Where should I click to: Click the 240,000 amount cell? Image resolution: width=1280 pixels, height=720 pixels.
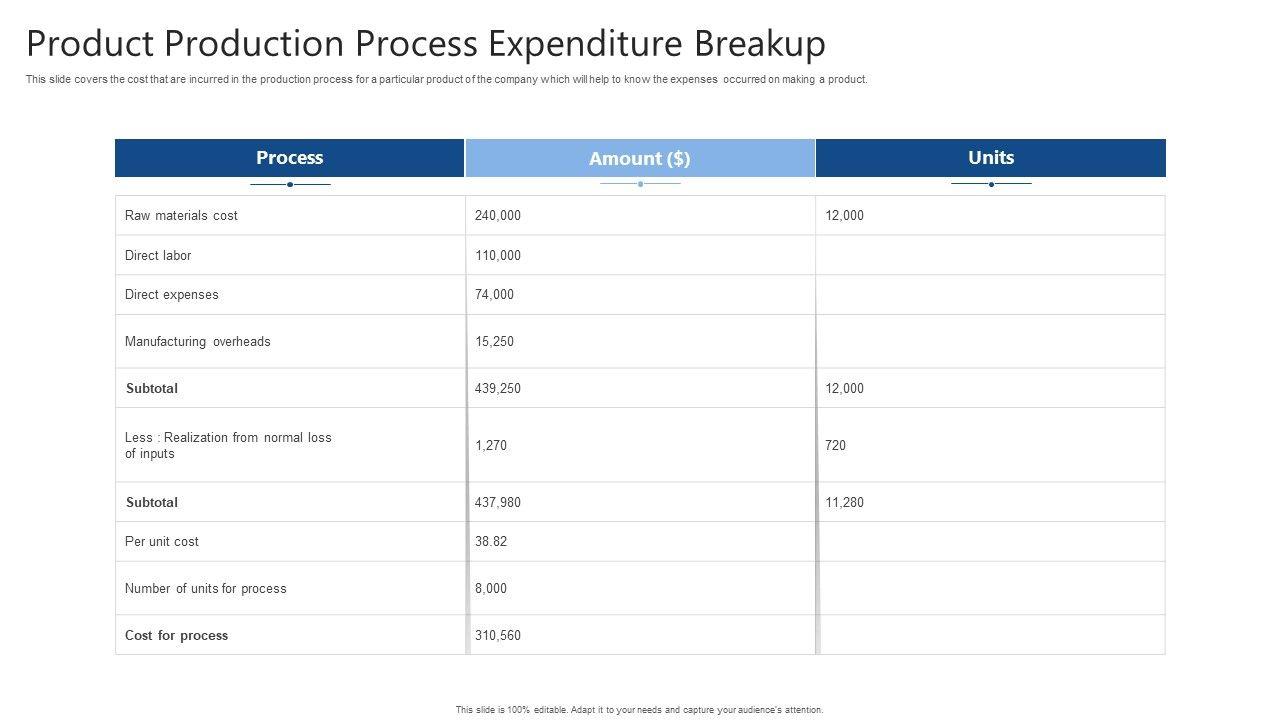click(x=498, y=216)
